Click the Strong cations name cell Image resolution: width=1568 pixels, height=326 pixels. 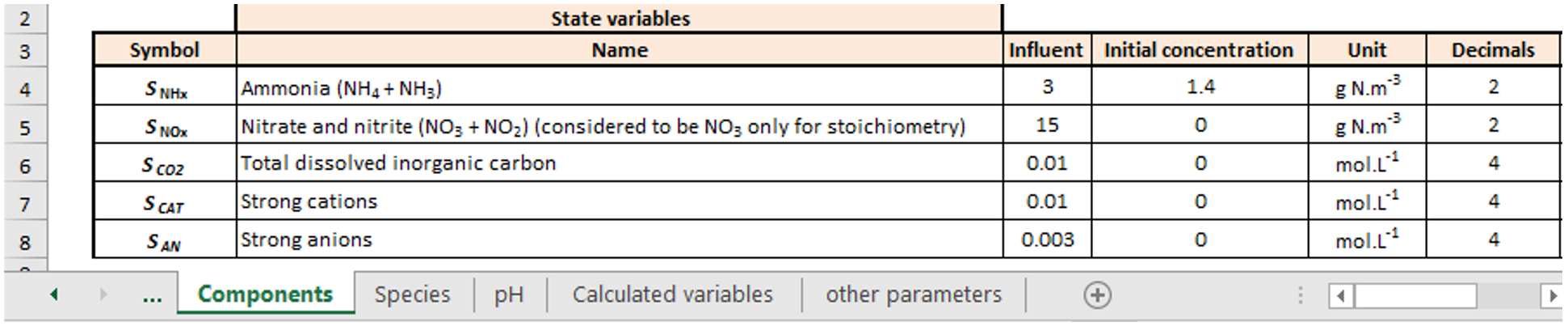[x=619, y=201]
